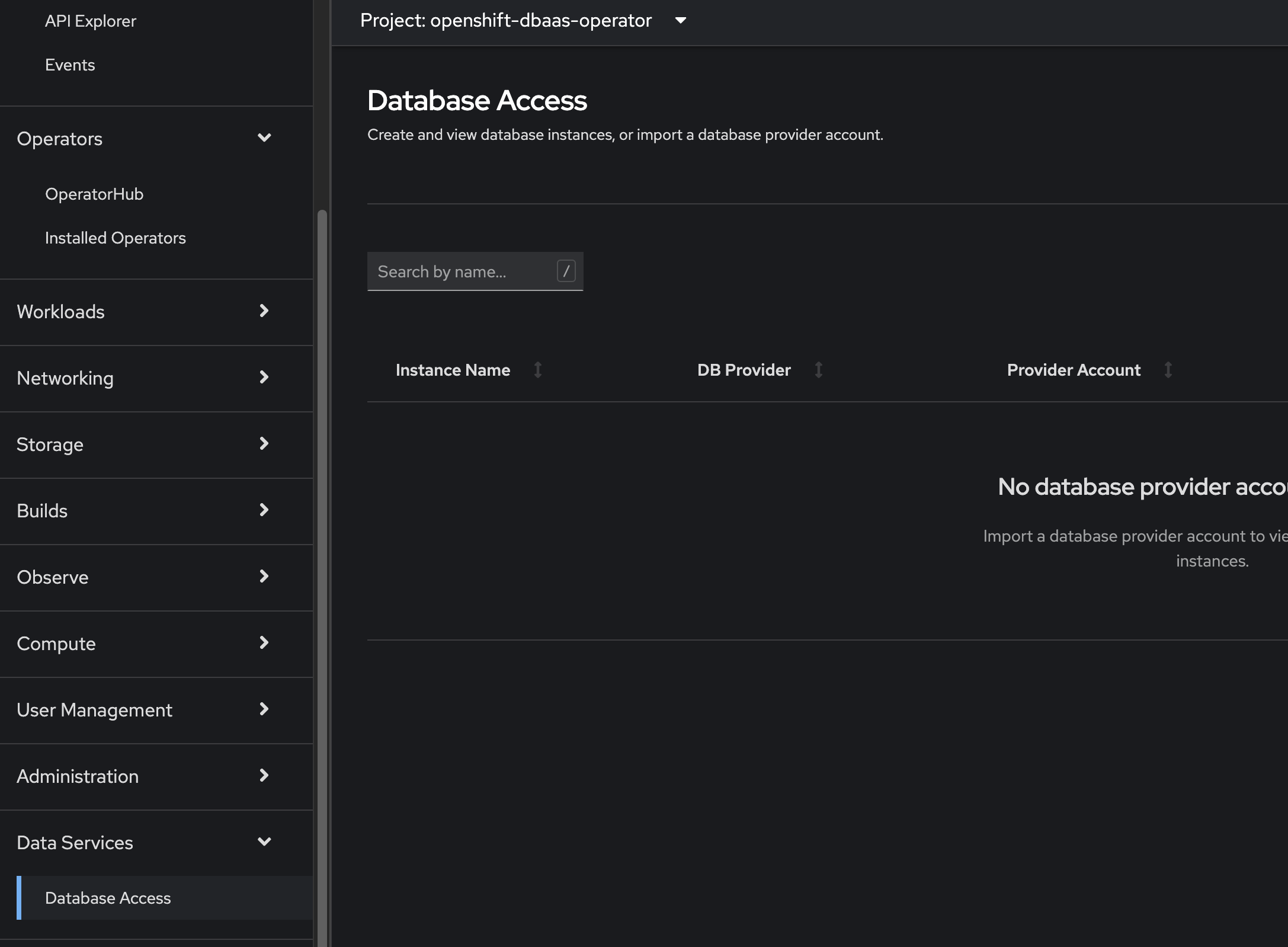Sort table by Instance Name icon
Viewport: 1288px width, 947px height.
coord(537,370)
